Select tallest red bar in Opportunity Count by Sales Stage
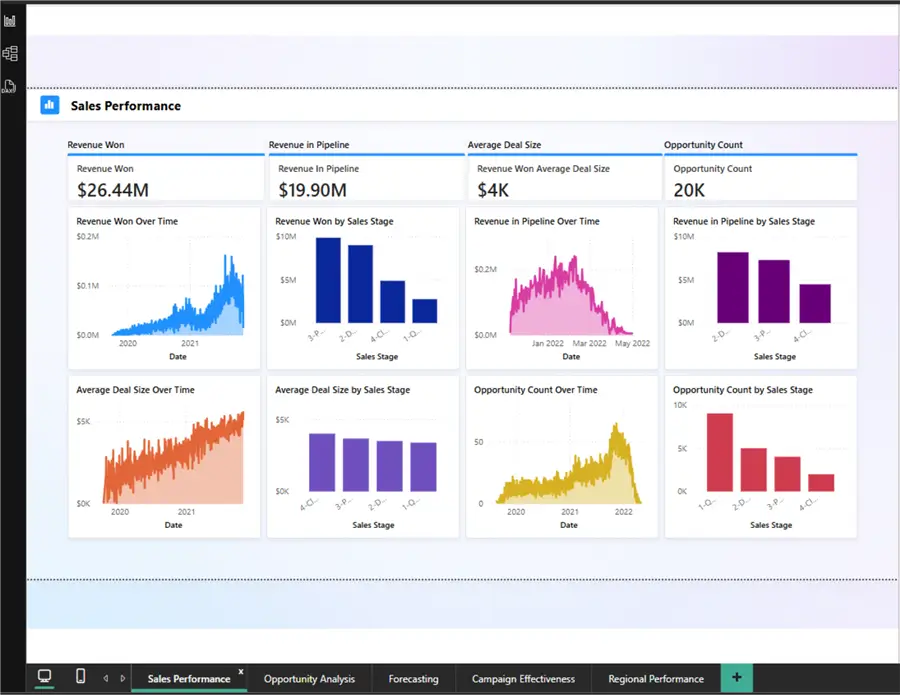The height and width of the screenshot is (695, 900). point(720,452)
